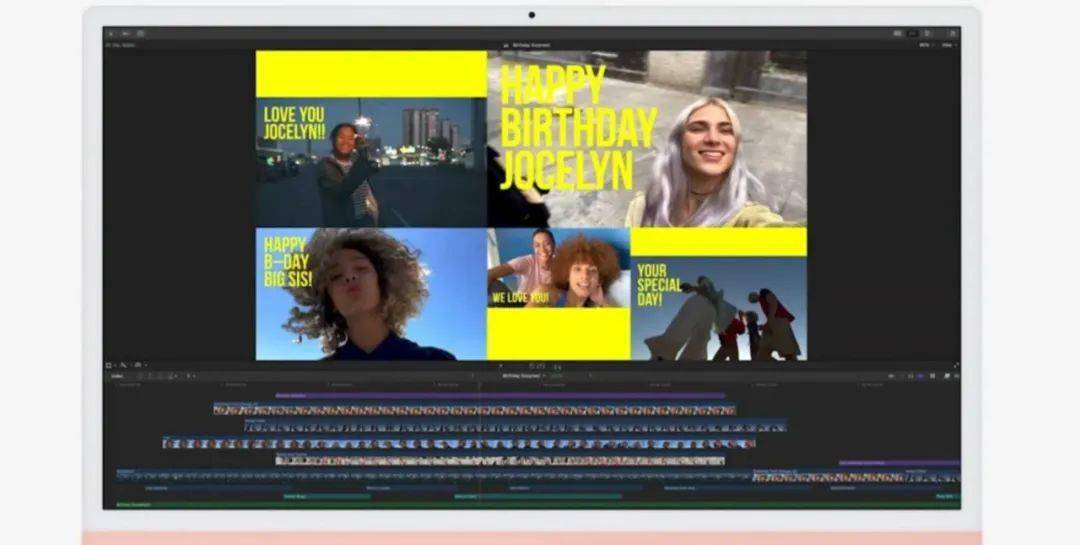Click the Index button in timeline toolbar
The width and height of the screenshot is (1080, 545).
117,376
